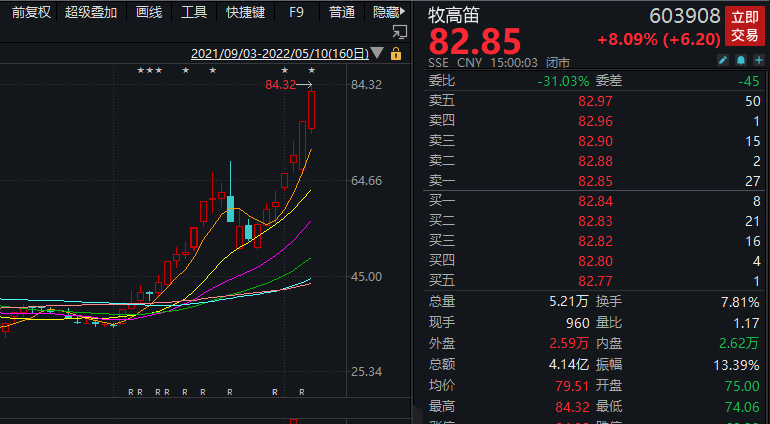770x424 pixels.
Task: Open the 前复权 adjustment menu
Action: [31, 12]
